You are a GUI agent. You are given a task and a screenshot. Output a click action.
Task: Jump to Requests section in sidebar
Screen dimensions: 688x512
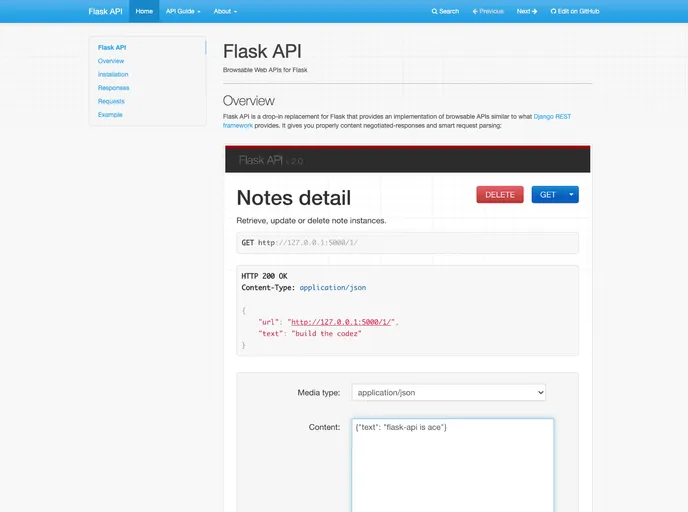tap(111, 101)
